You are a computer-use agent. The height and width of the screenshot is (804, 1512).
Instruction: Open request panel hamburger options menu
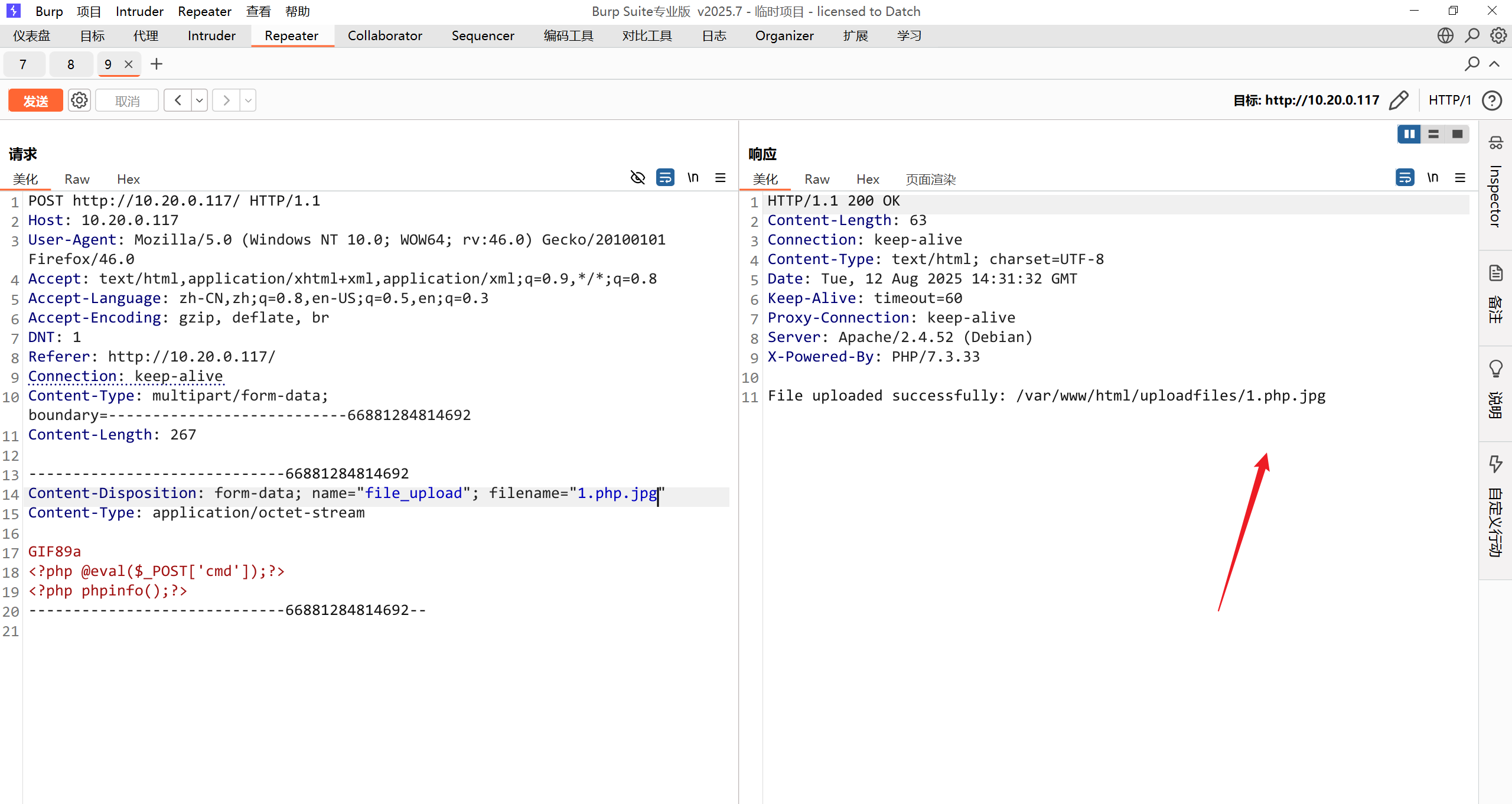click(x=721, y=177)
